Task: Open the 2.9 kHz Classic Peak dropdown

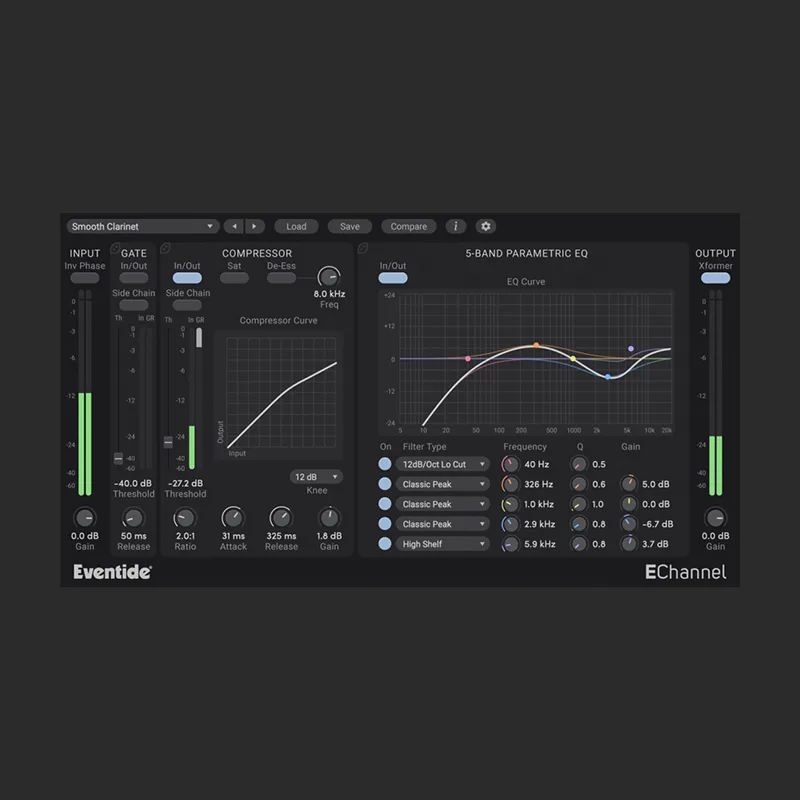Action: tap(442, 524)
